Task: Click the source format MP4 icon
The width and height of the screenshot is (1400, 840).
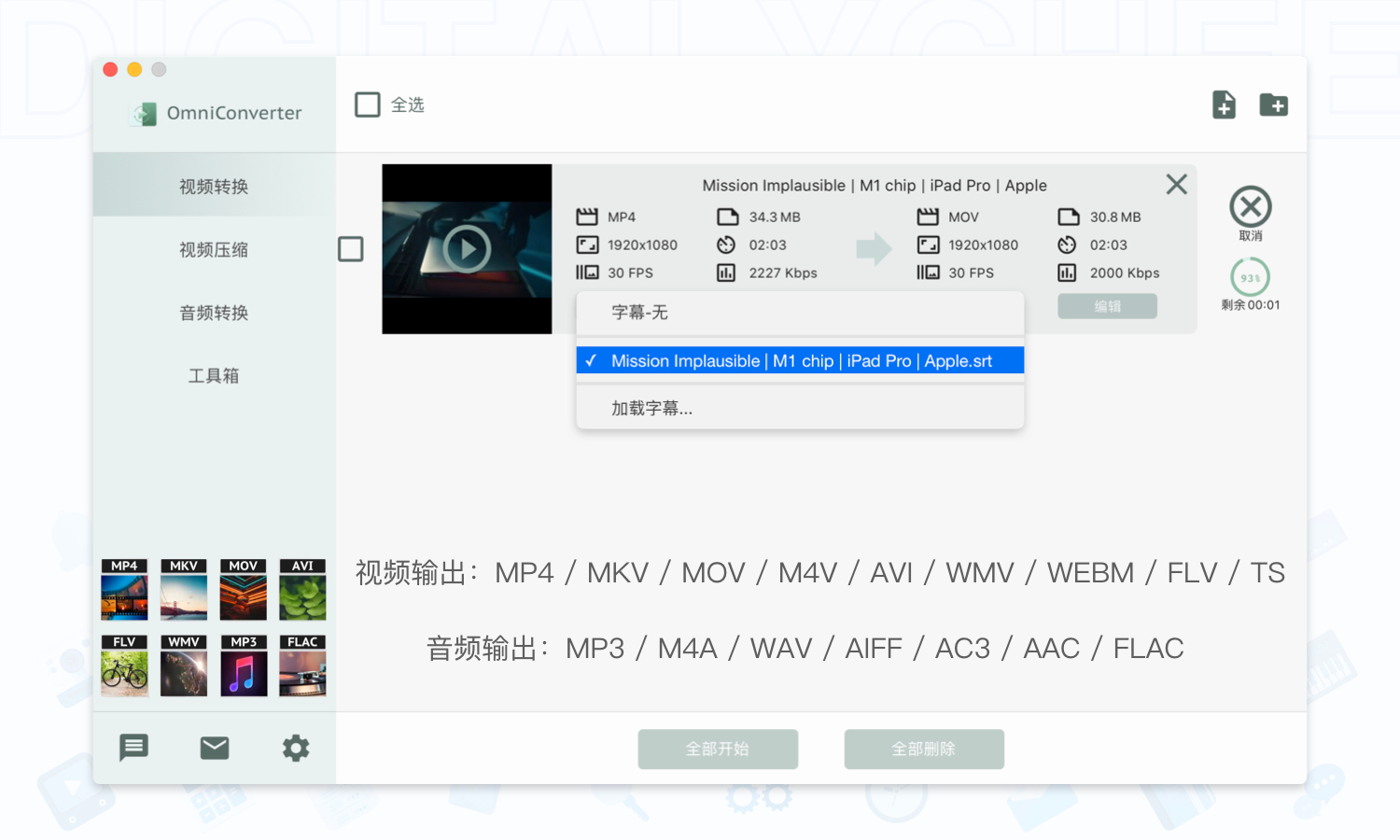Action: pyautogui.click(x=587, y=217)
